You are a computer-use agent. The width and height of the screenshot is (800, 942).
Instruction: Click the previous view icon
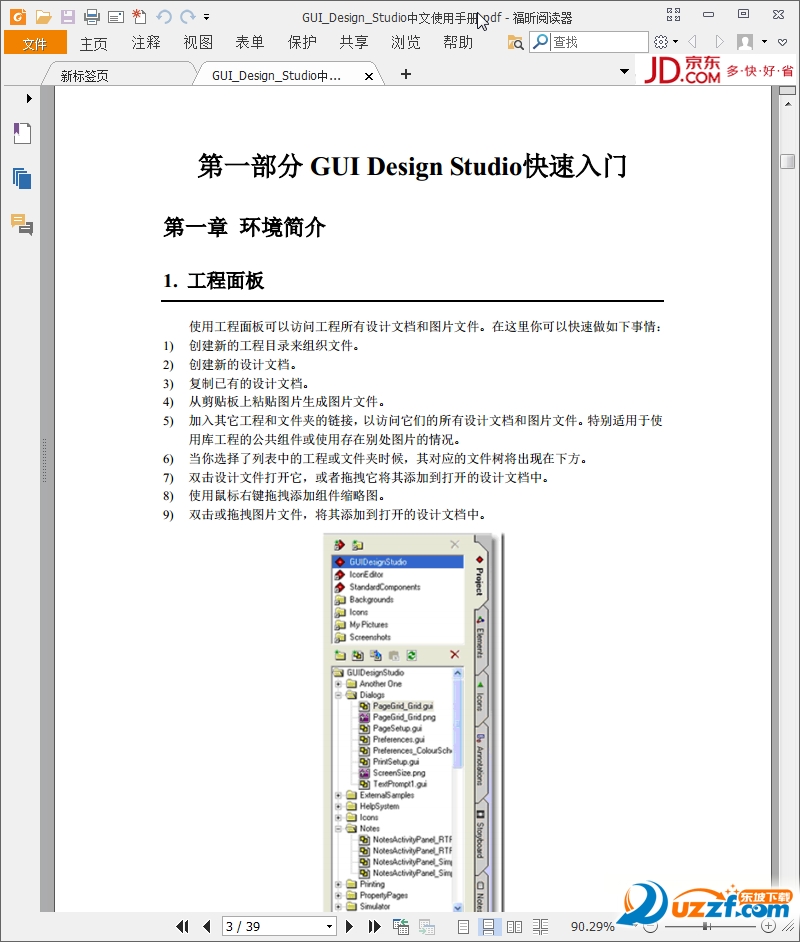401,926
